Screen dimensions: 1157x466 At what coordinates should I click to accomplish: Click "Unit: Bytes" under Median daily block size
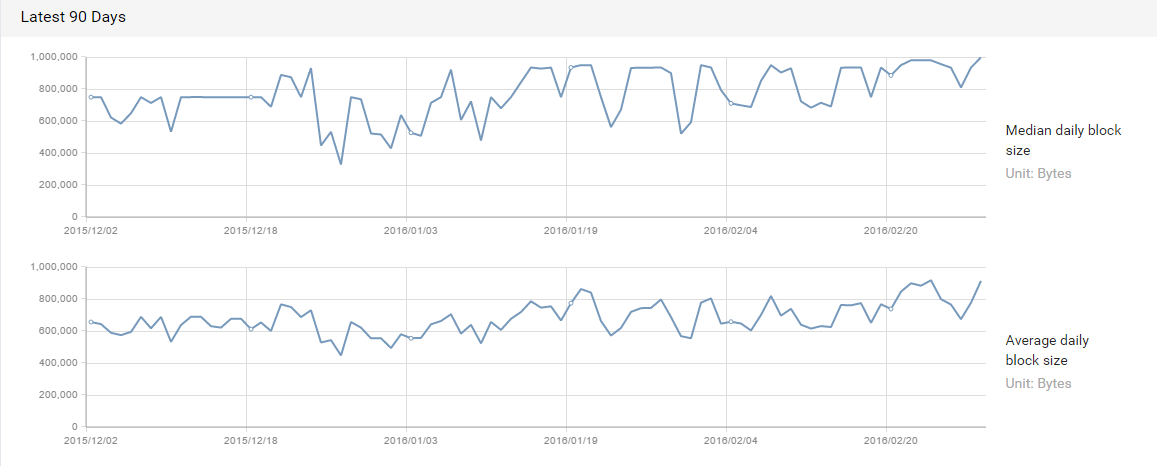coord(1038,174)
